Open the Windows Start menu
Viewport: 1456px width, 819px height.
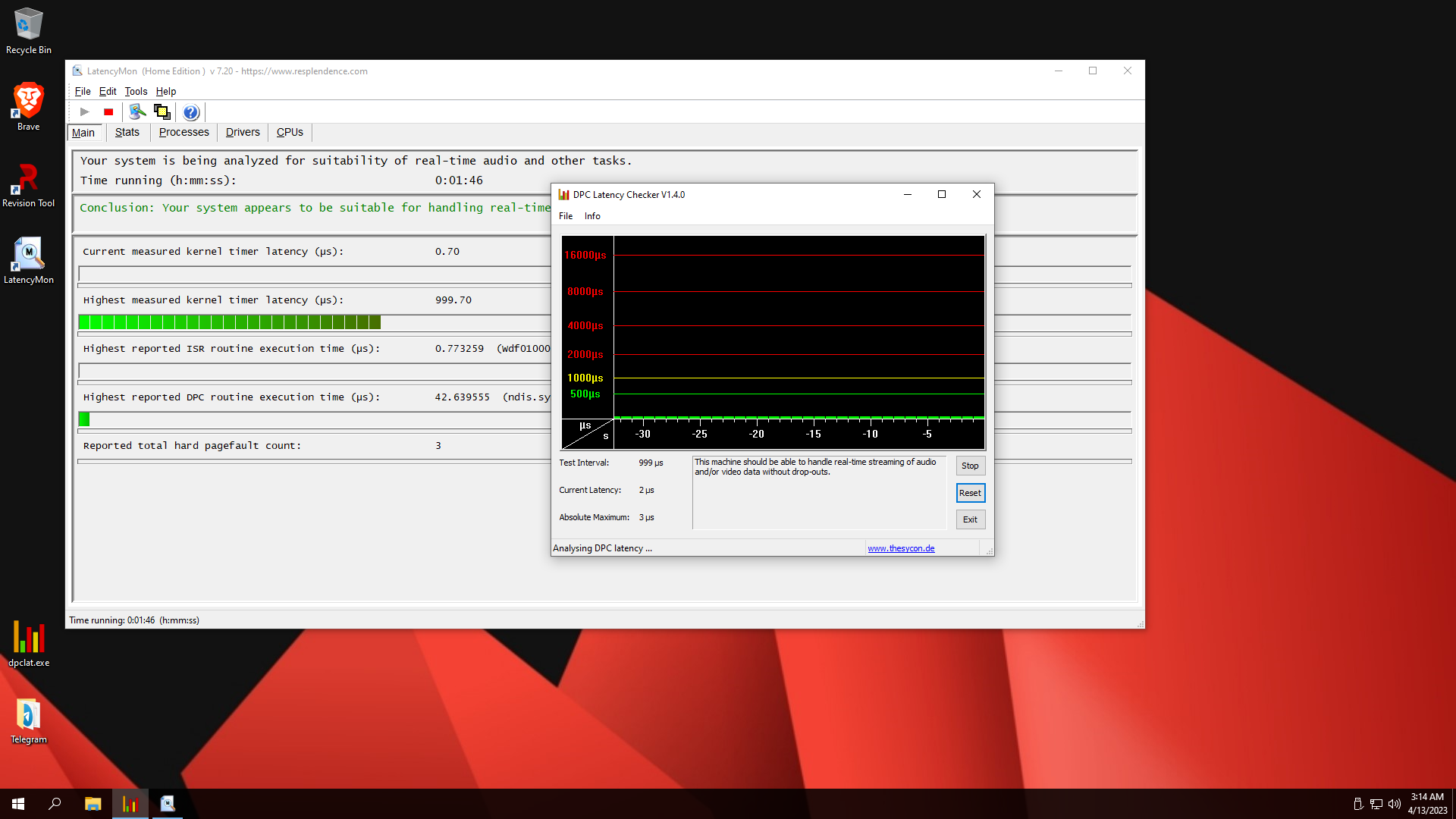pyautogui.click(x=18, y=804)
